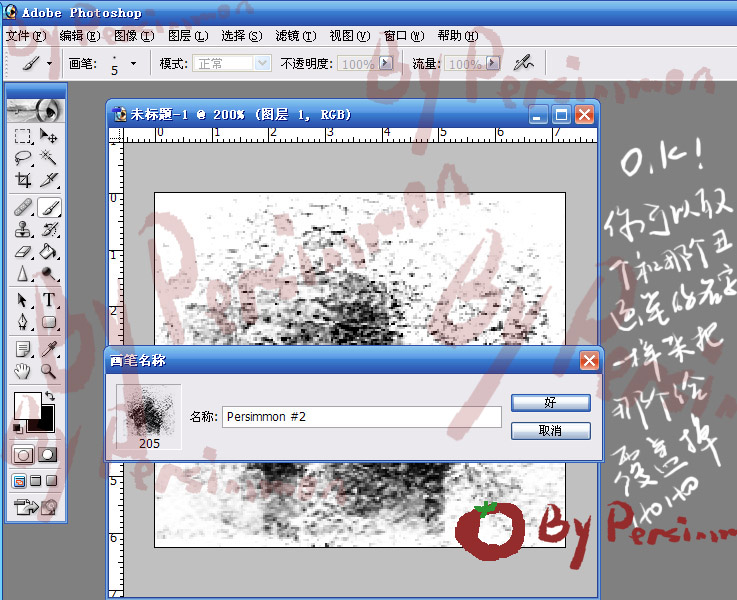Select the Brush tool in toolbox

[49, 207]
